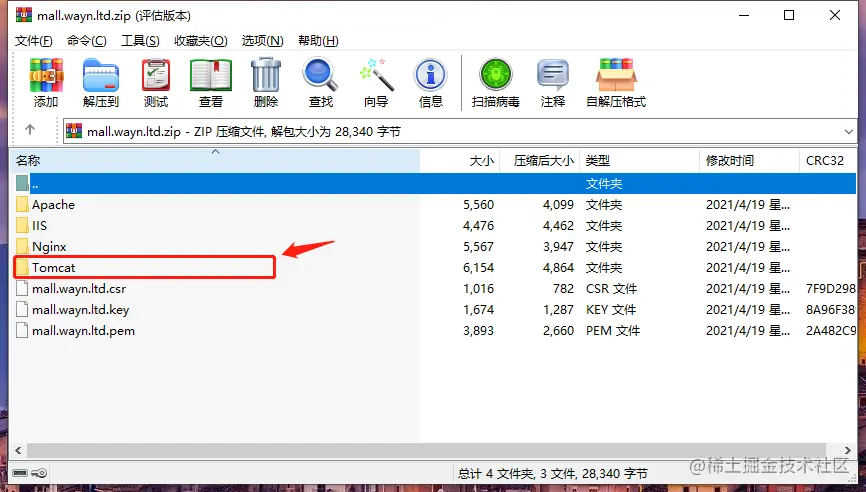Expand the archive path dropdown arrow
The height and width of the screenshot is (492, 866).
848,132
